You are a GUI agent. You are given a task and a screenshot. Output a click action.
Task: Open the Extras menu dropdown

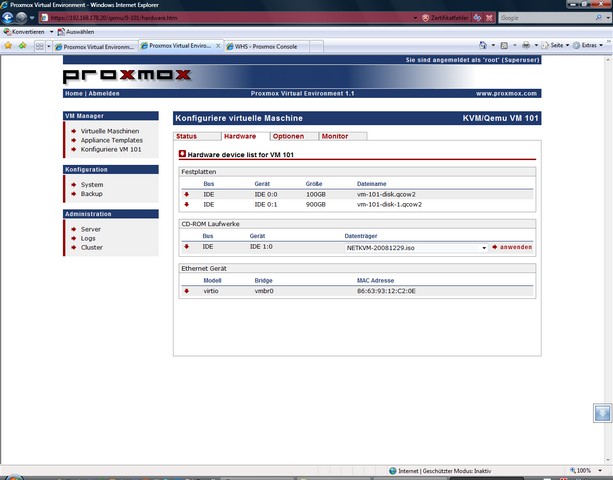pos(601,45)
